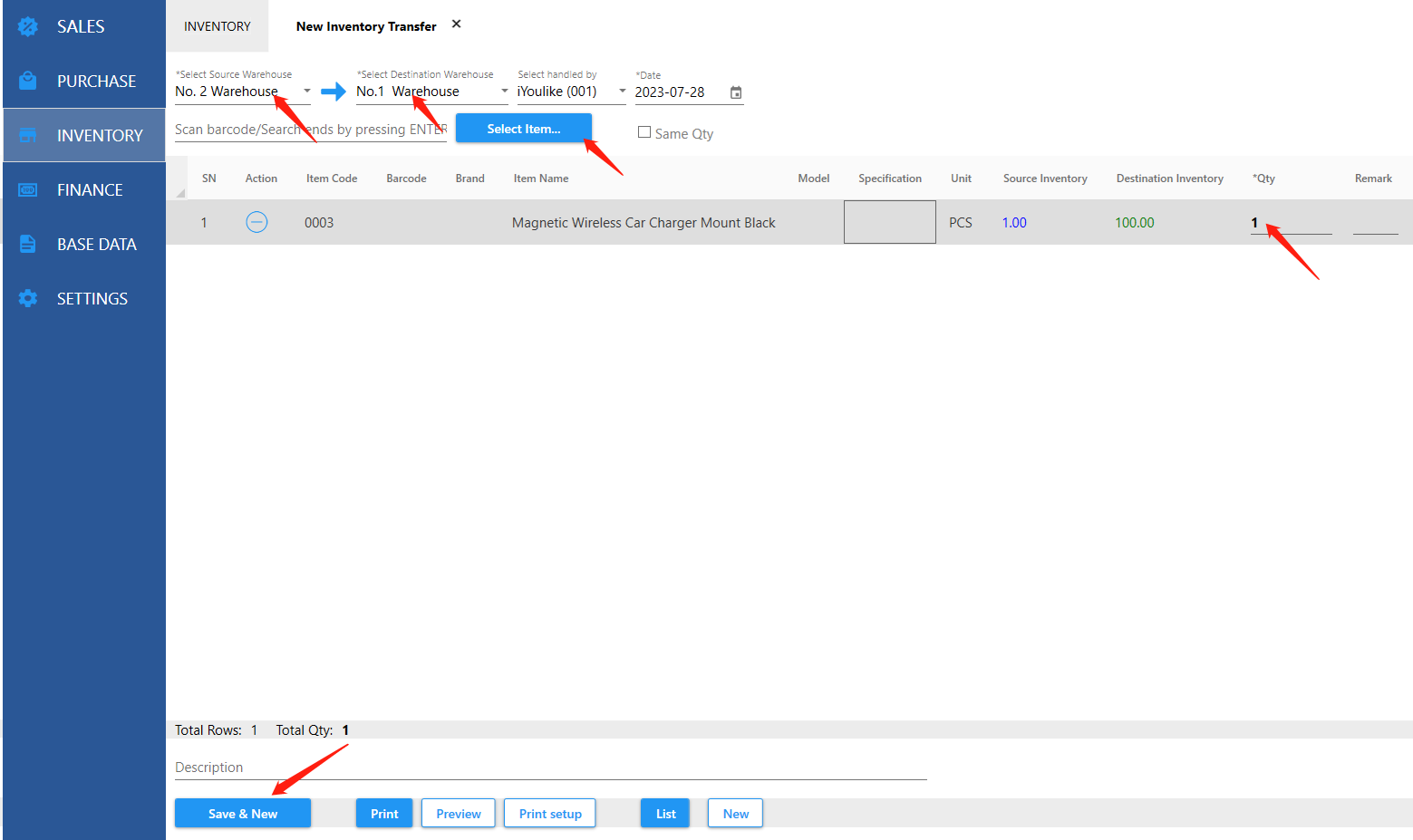The width and height of the screenshot is (1413, 840).
Task: Click the Description text field
Action: click(550, 768)
